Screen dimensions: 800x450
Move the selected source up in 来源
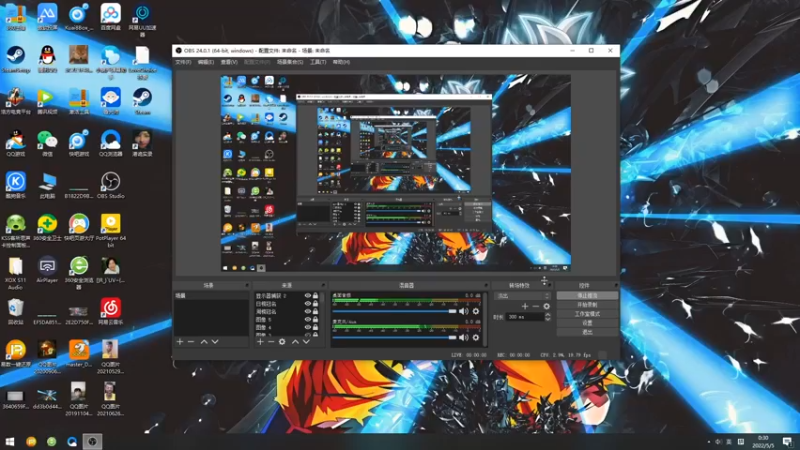click(295, 341)
